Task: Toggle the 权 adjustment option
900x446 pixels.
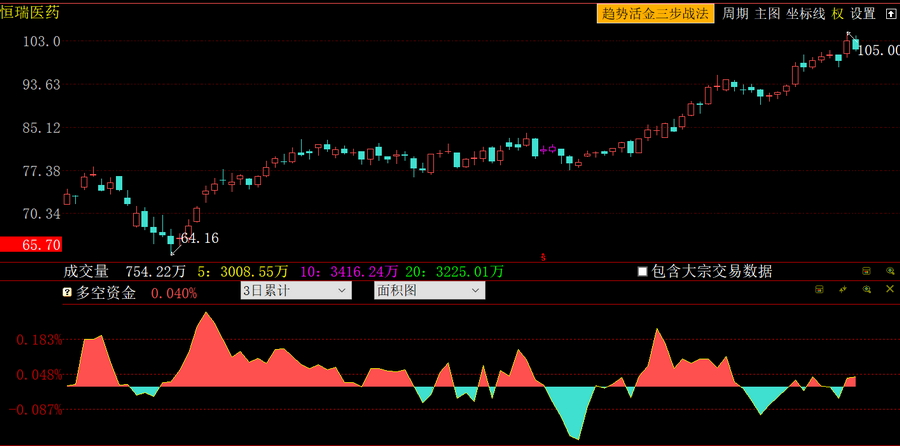Action: click(x=837, y=14)
